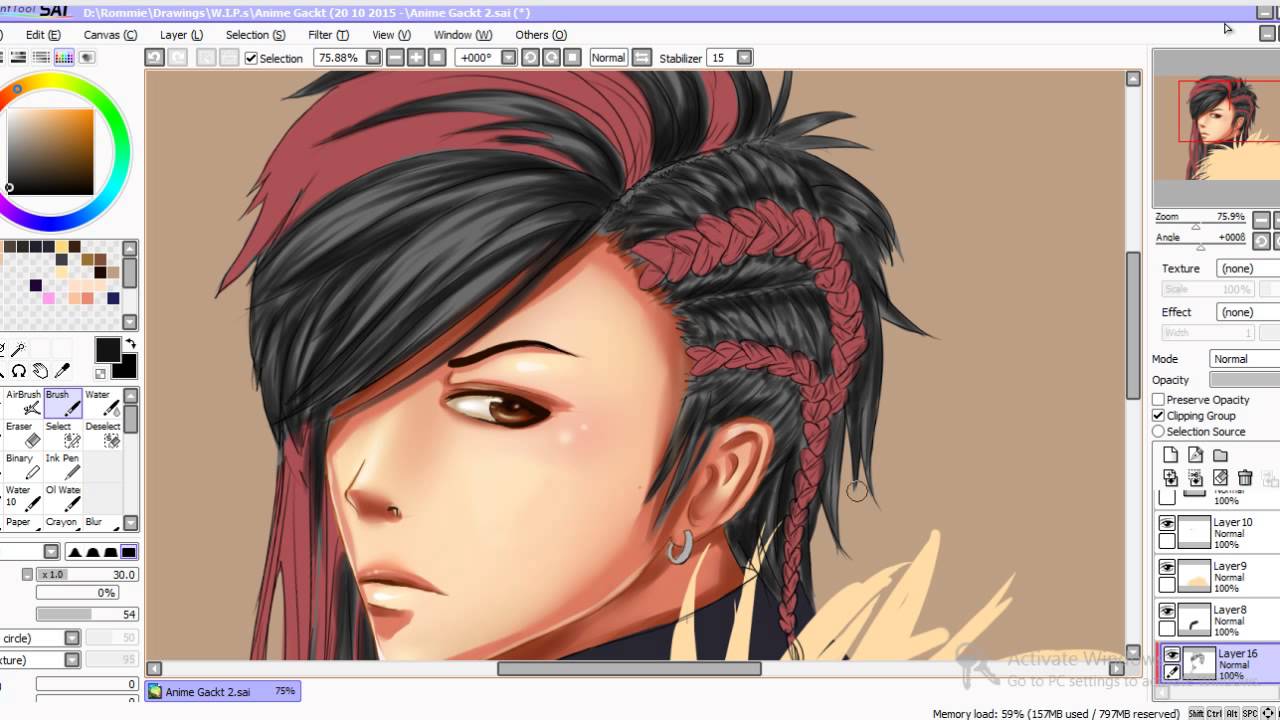Viewport: 1280px width, 720px height.
Task: Open the Texture dropdown
Action: pos(1248,269)
